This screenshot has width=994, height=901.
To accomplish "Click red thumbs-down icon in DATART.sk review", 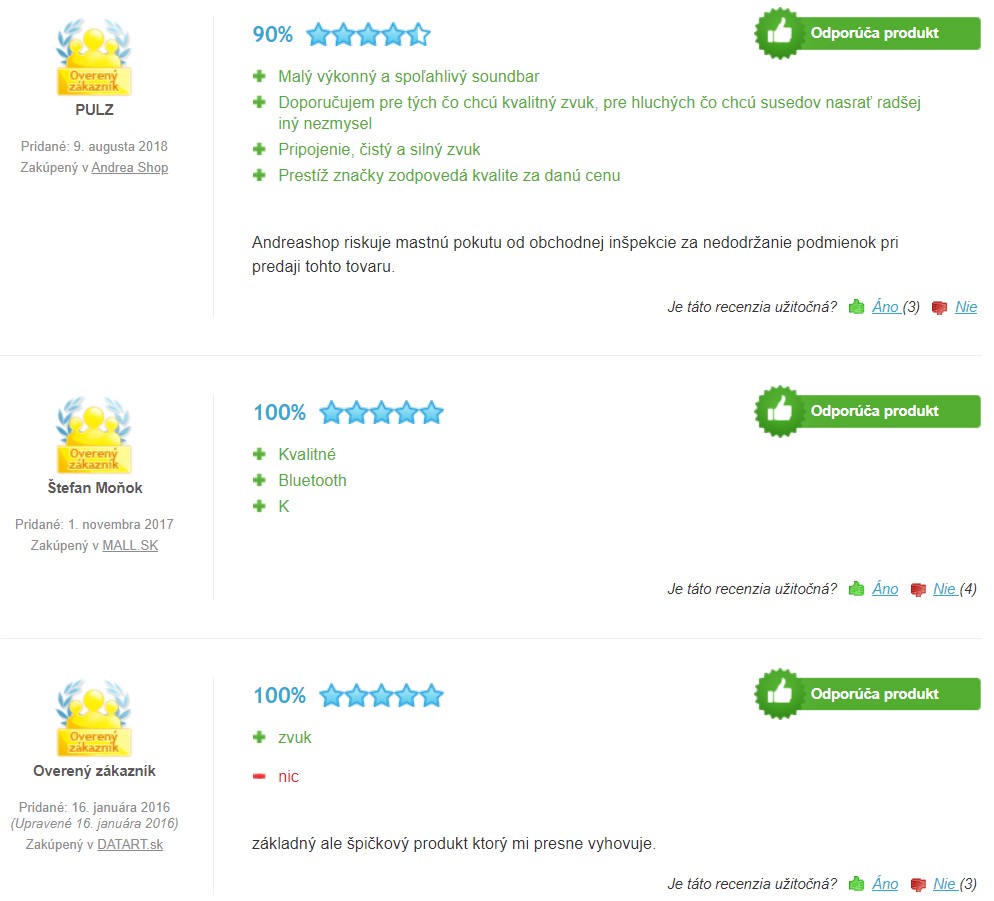I will pyautogui.click(x=918, y=885).
